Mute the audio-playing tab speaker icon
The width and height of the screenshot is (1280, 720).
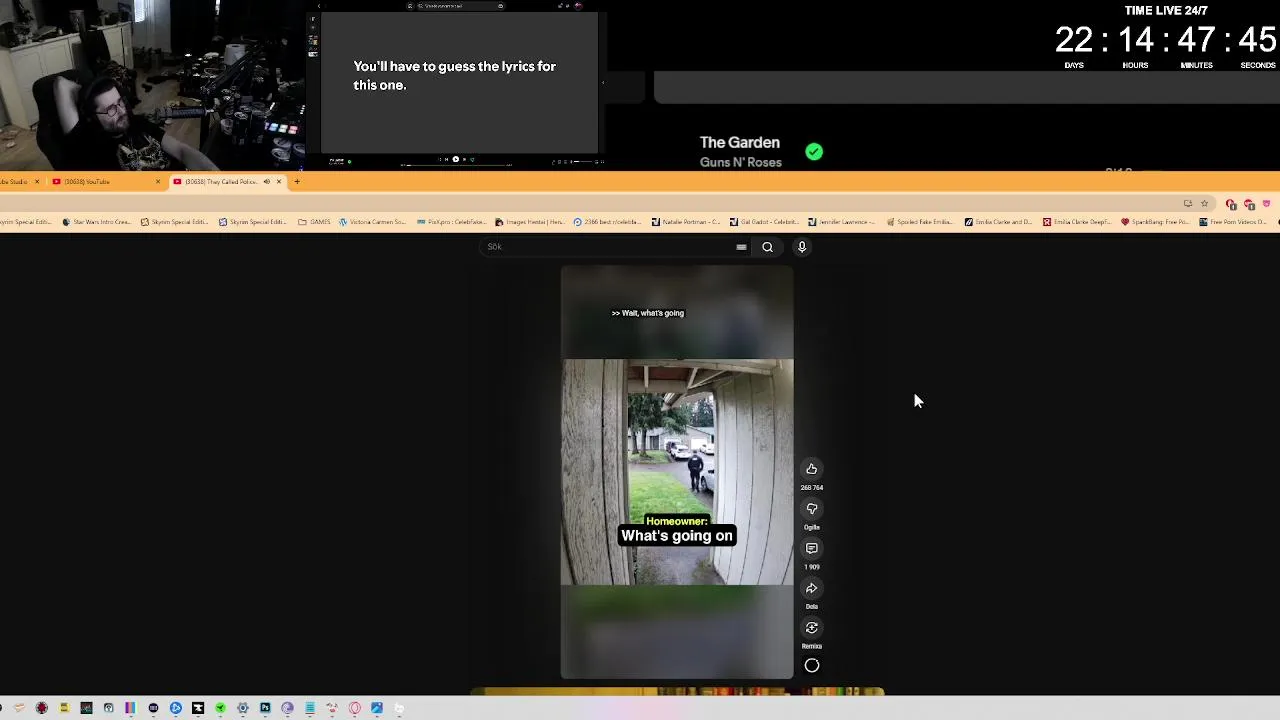[267, 181]
